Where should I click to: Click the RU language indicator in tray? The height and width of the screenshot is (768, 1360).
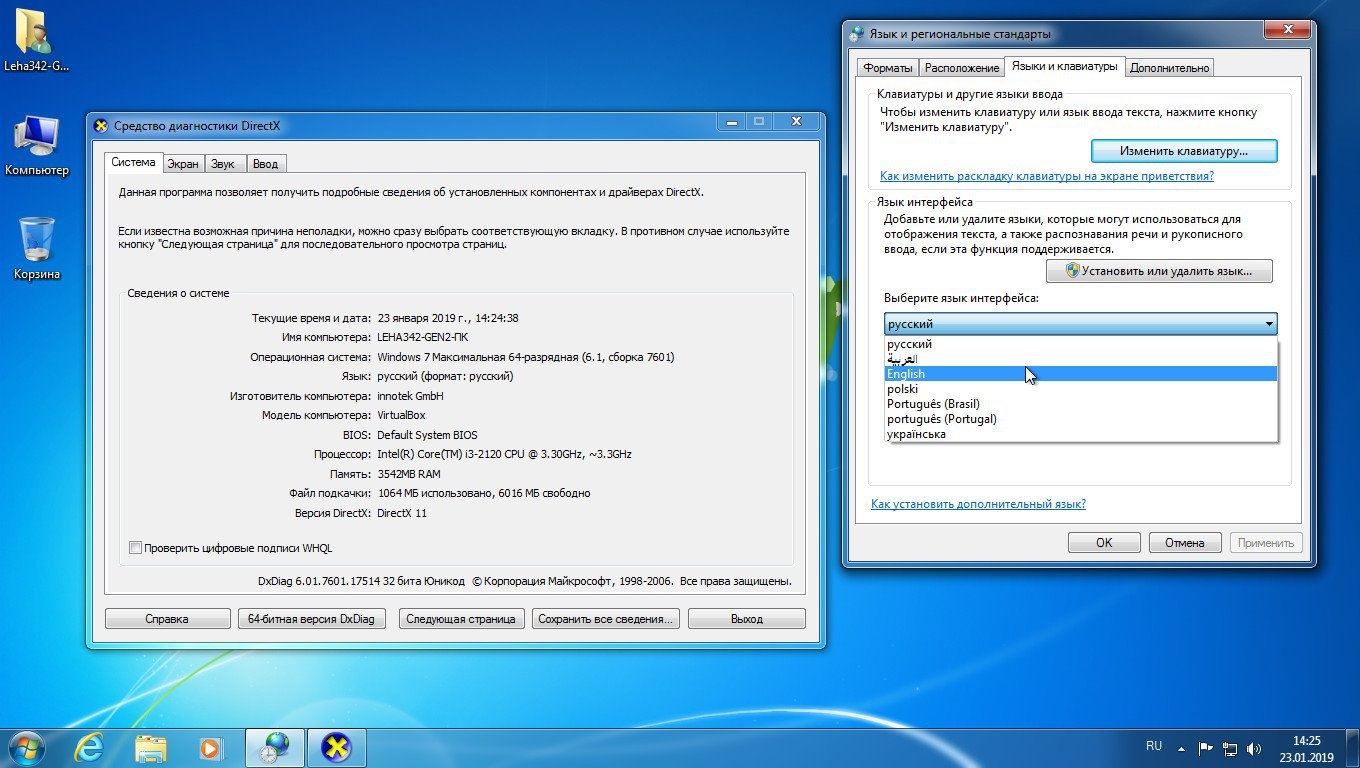(x=1154, y=746)
